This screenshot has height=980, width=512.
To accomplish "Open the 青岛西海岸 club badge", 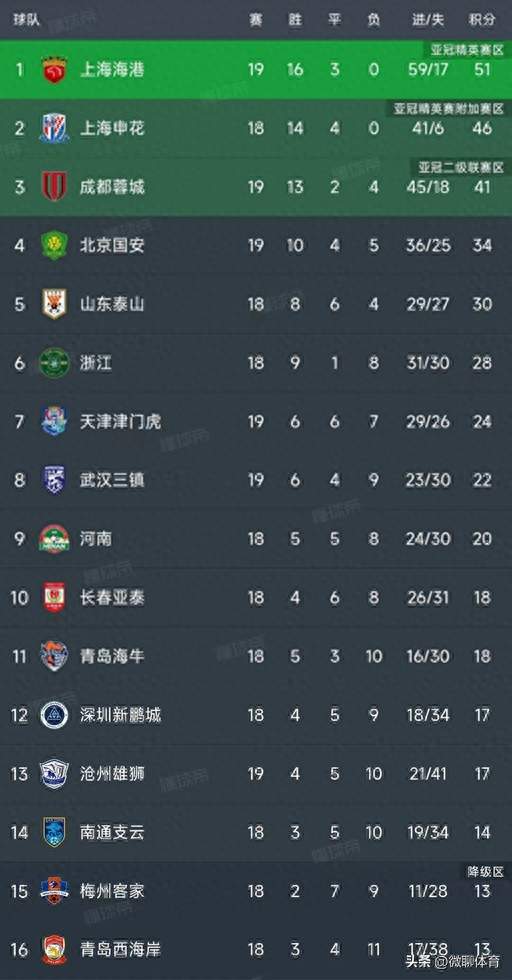I will click(x=54, y=950).
